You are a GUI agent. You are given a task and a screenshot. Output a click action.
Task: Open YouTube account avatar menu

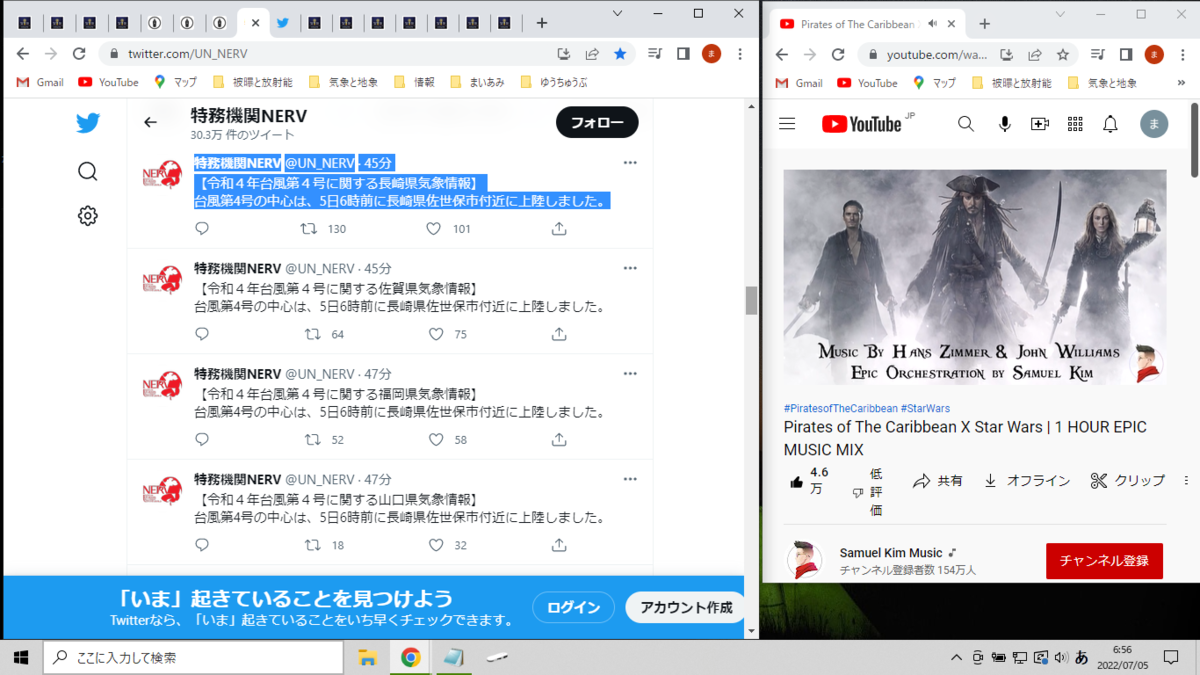pyautogui.click(x=1154, y=124)
